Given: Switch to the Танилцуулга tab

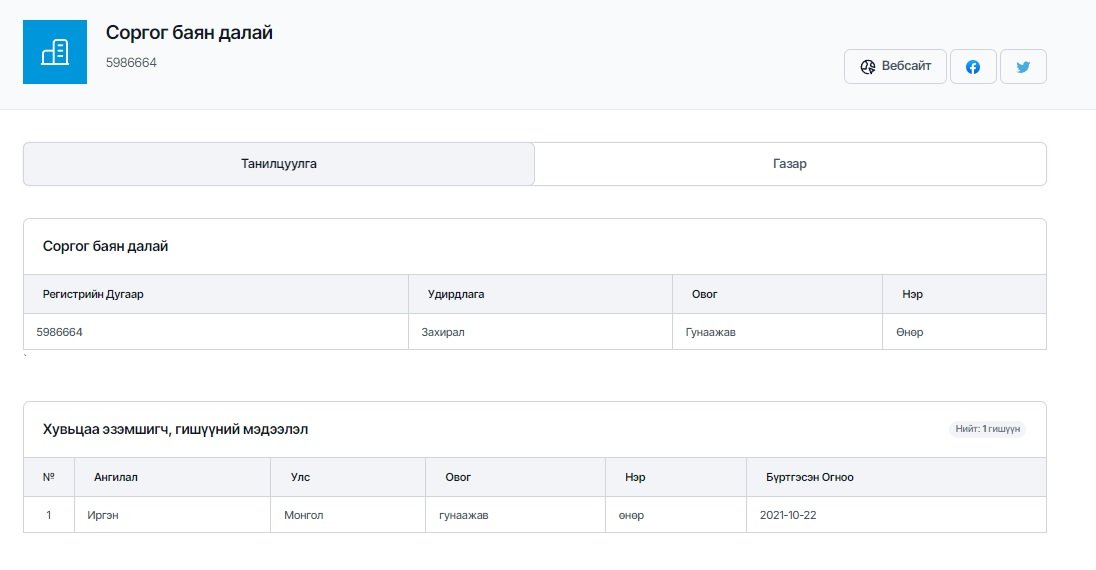Looking at the screenshot, I should [279, 164].
